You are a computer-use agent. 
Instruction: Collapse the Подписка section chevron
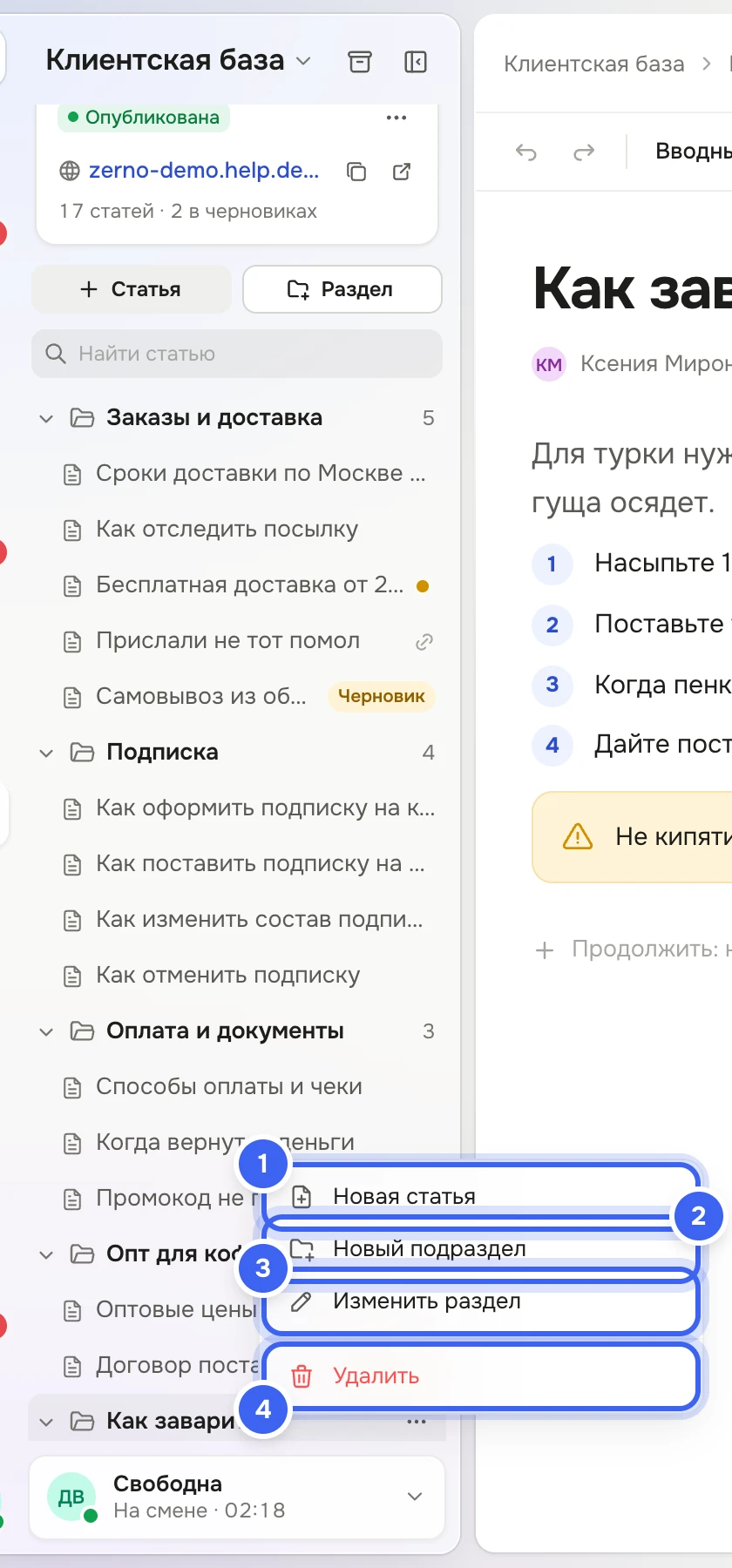(46, 754)
